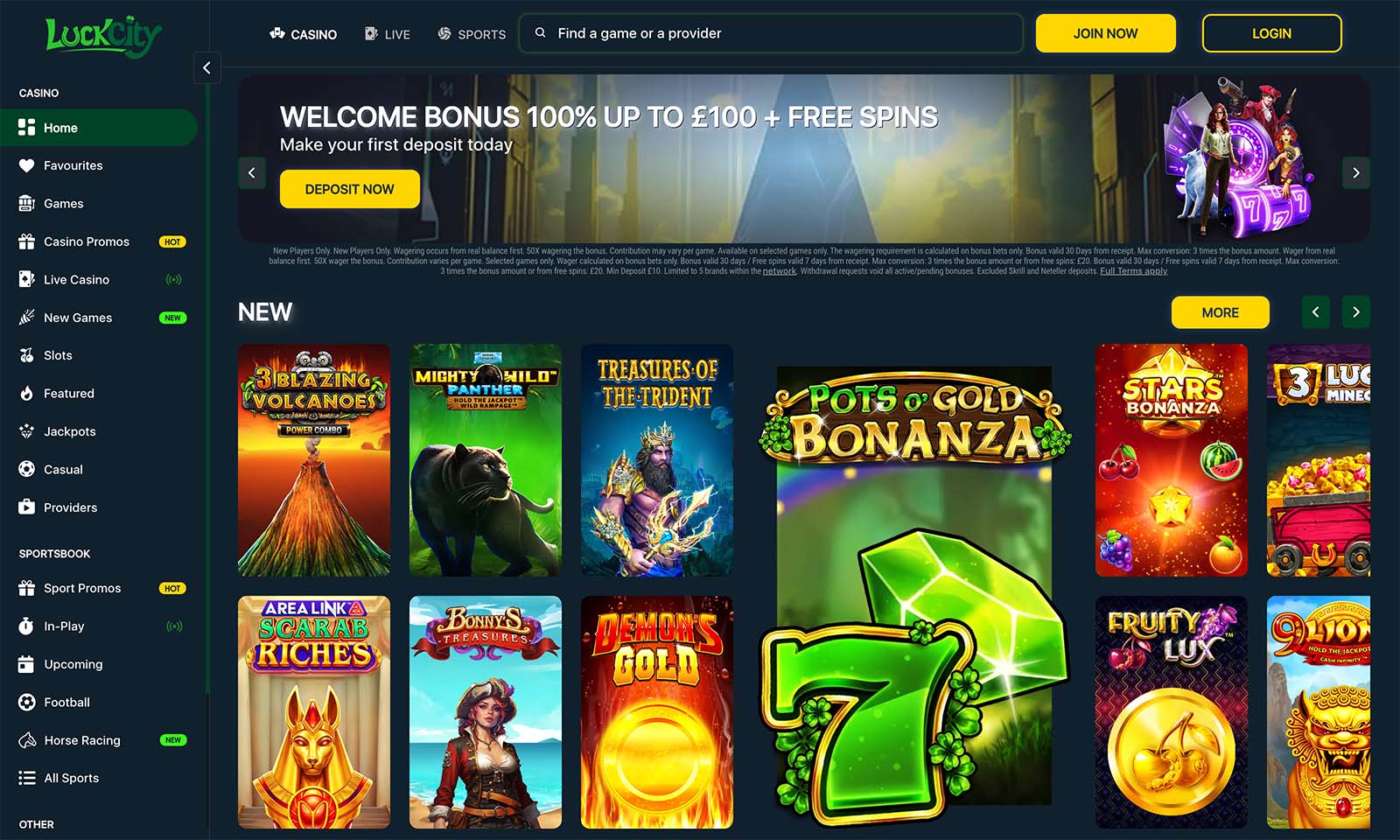Viewport: 1400px width, 840px height.
Task: Click the DEPOSIT NOW button
Action: tap(350, 189)
